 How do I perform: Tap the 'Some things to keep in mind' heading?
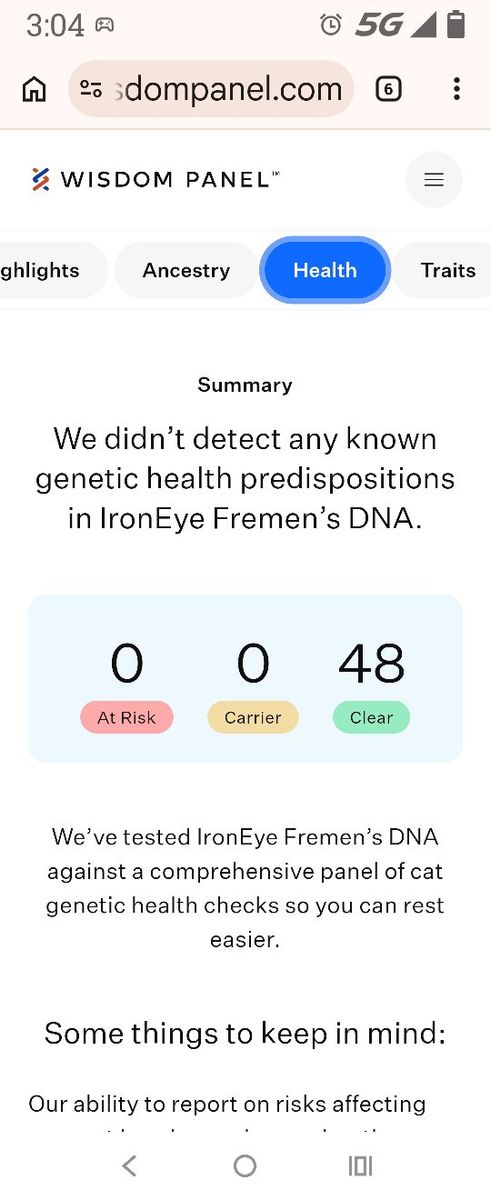(245, 1033)
